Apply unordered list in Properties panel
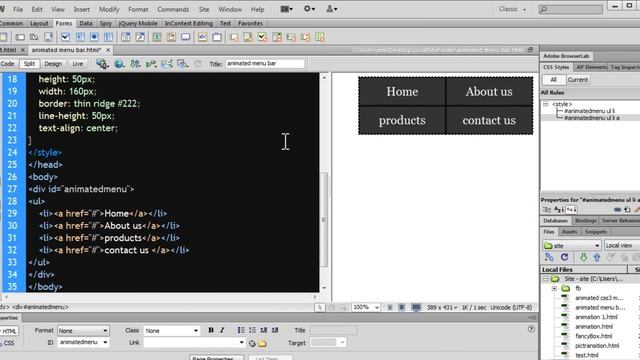Viewport: 640px width, 360px height. click(x=241, y=330)
